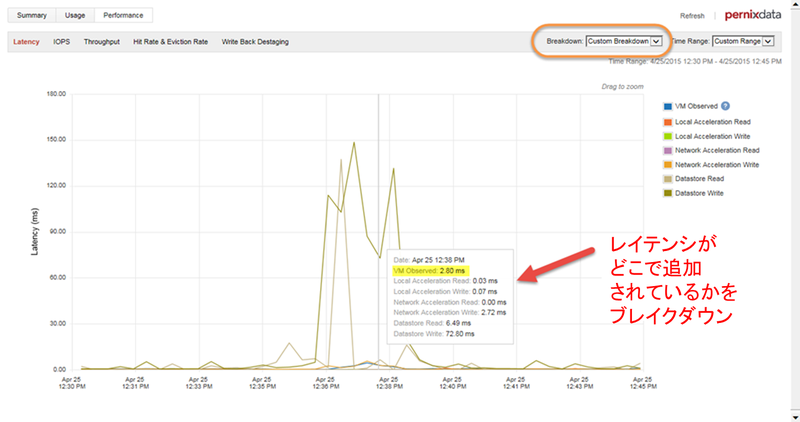Click the Local Acceleration Read legend label
Screen dimensions: 800x422
(x=713, y=122)
